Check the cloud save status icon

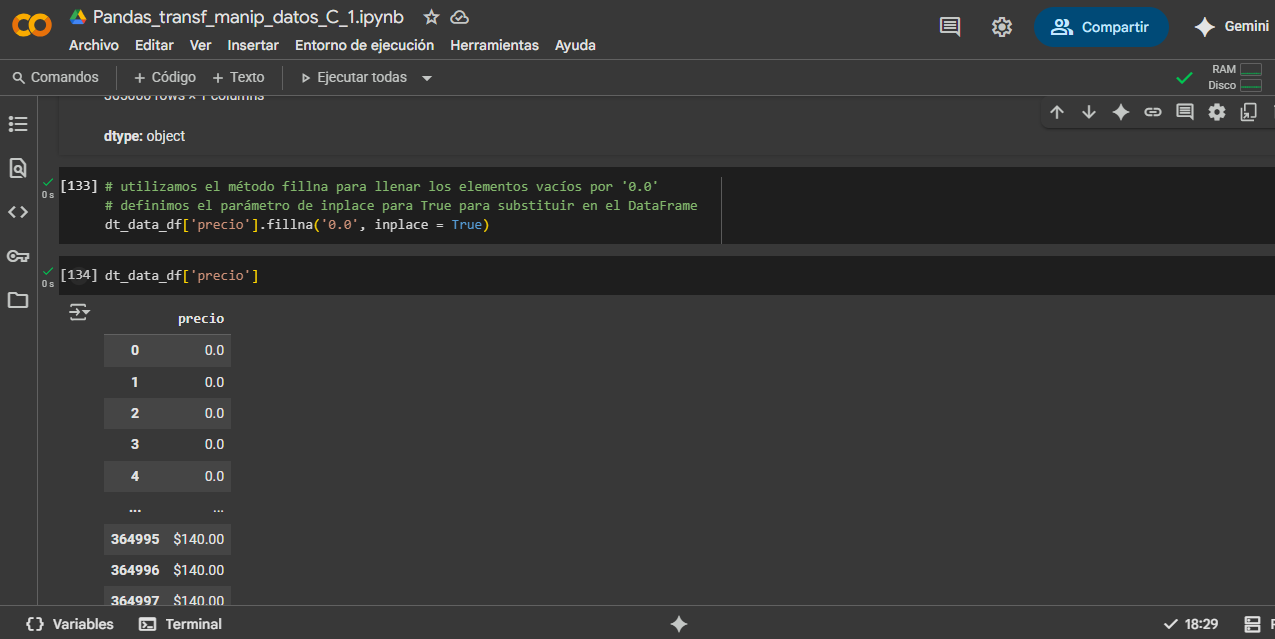(x=460, y=17)
